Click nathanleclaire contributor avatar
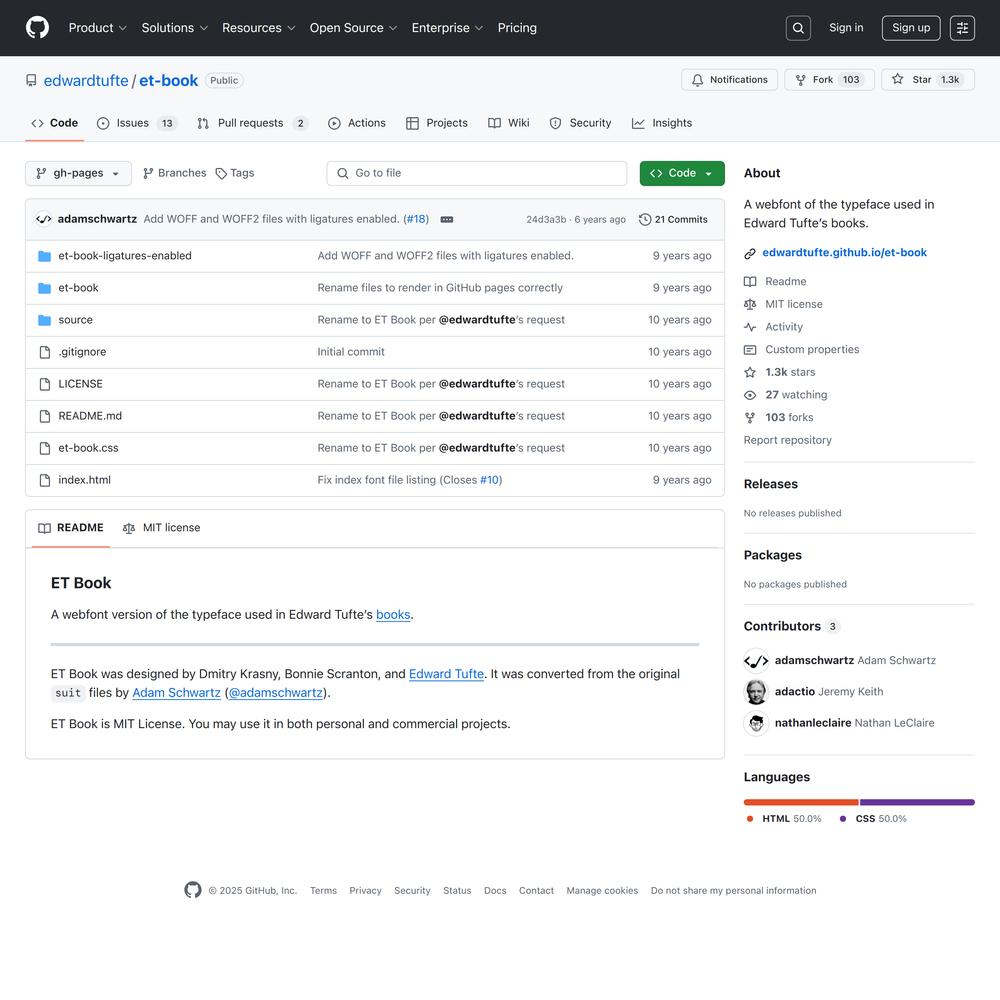Image resolution: width=1000 pixels, height=1000 pixels. 756,723
